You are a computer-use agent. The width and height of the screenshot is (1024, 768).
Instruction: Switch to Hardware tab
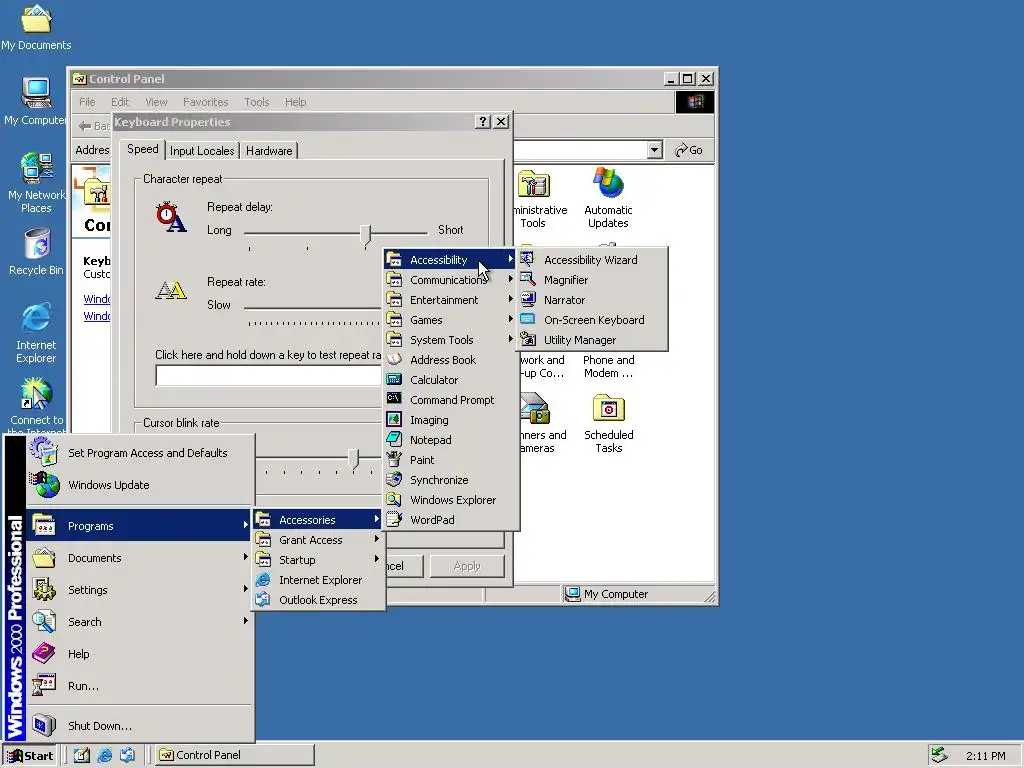point(269,151)
